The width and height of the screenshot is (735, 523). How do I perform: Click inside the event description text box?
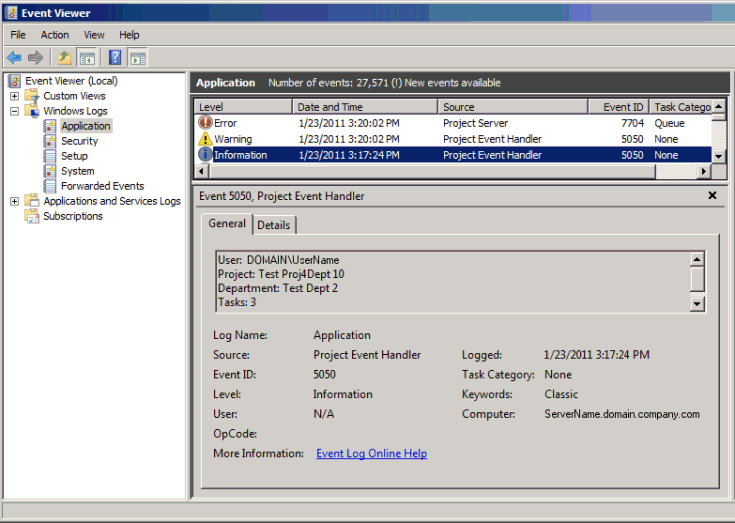(453, 281)
